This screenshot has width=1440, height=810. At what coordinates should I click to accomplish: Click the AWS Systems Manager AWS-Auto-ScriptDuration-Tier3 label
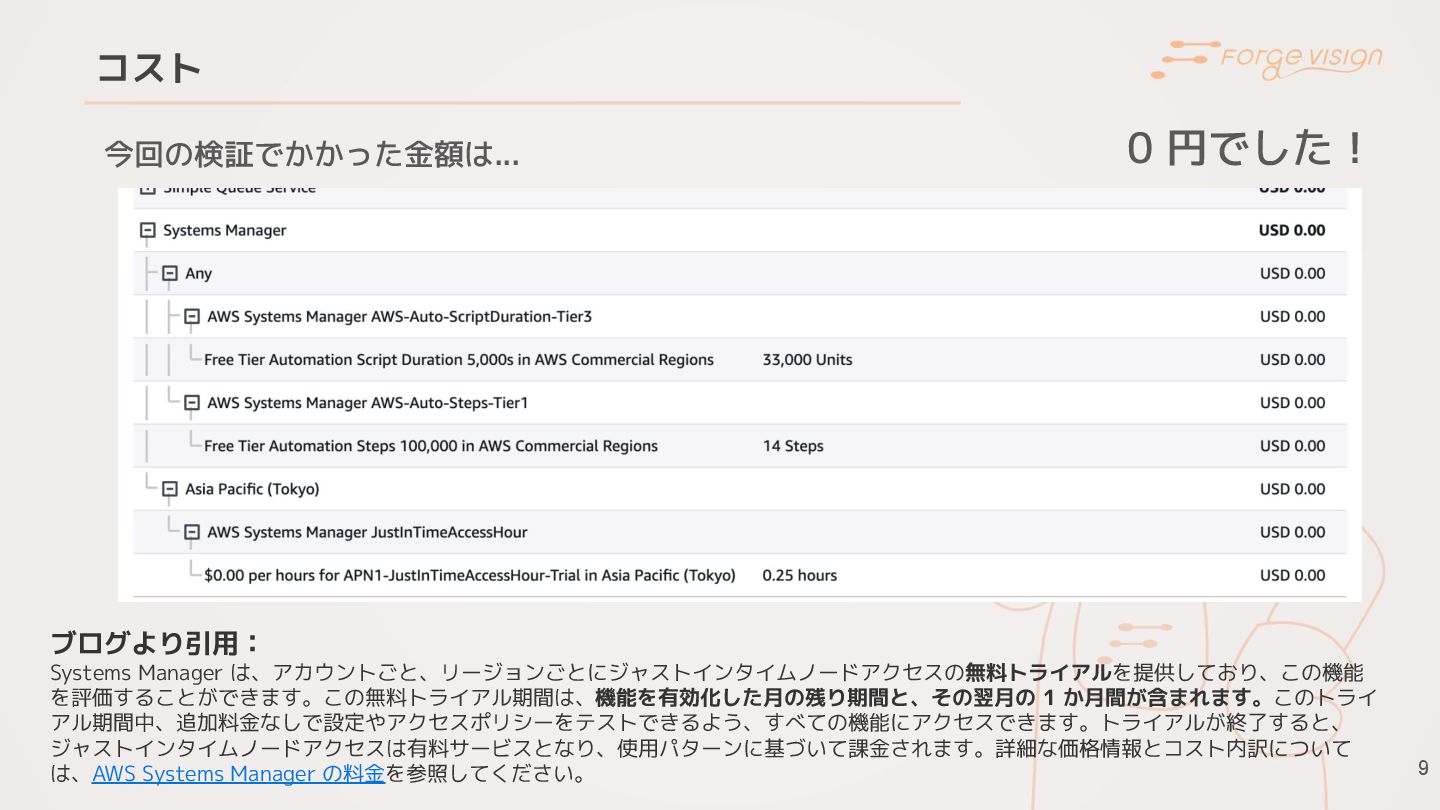(x=399, y=316)
